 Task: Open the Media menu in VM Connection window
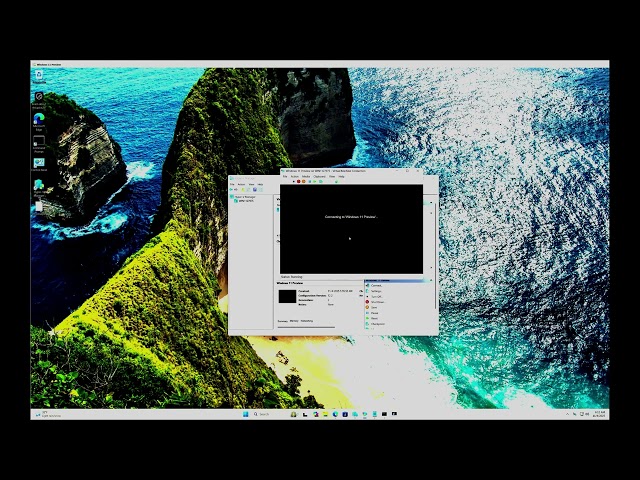[306, 176]
